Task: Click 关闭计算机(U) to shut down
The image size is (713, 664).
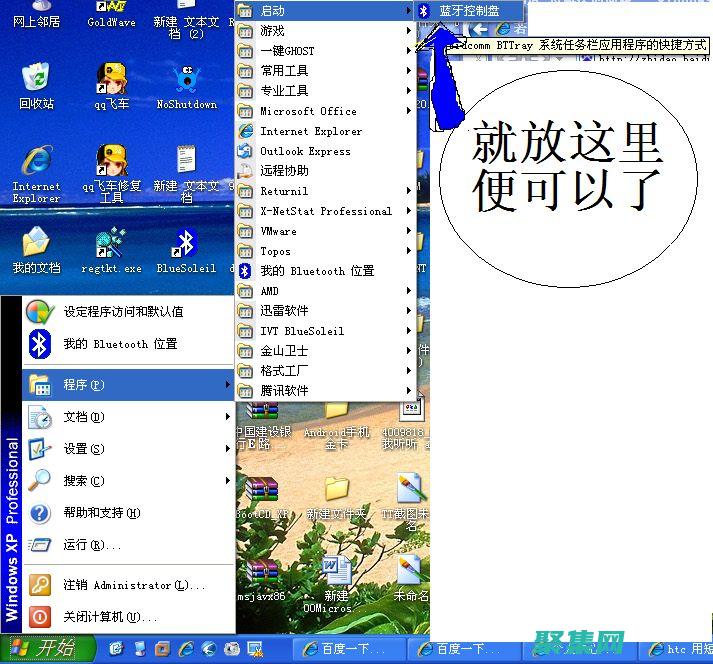Action: click(x=110, y=617)
